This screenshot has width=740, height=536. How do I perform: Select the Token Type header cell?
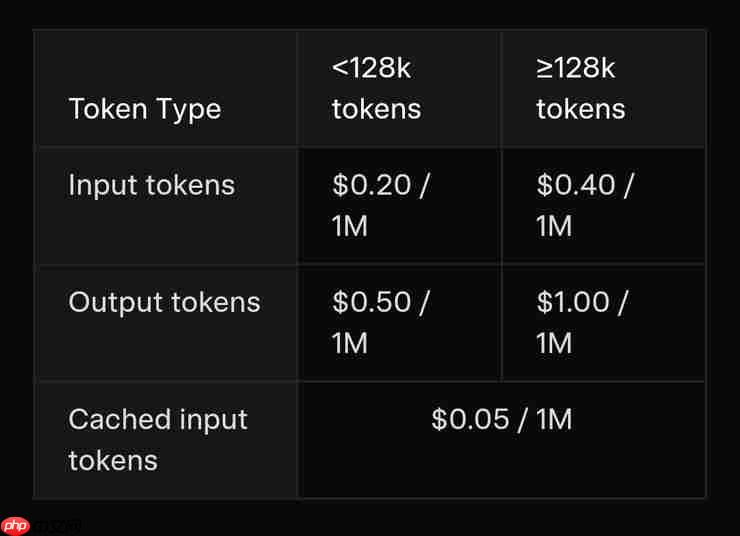pos(144,108)
